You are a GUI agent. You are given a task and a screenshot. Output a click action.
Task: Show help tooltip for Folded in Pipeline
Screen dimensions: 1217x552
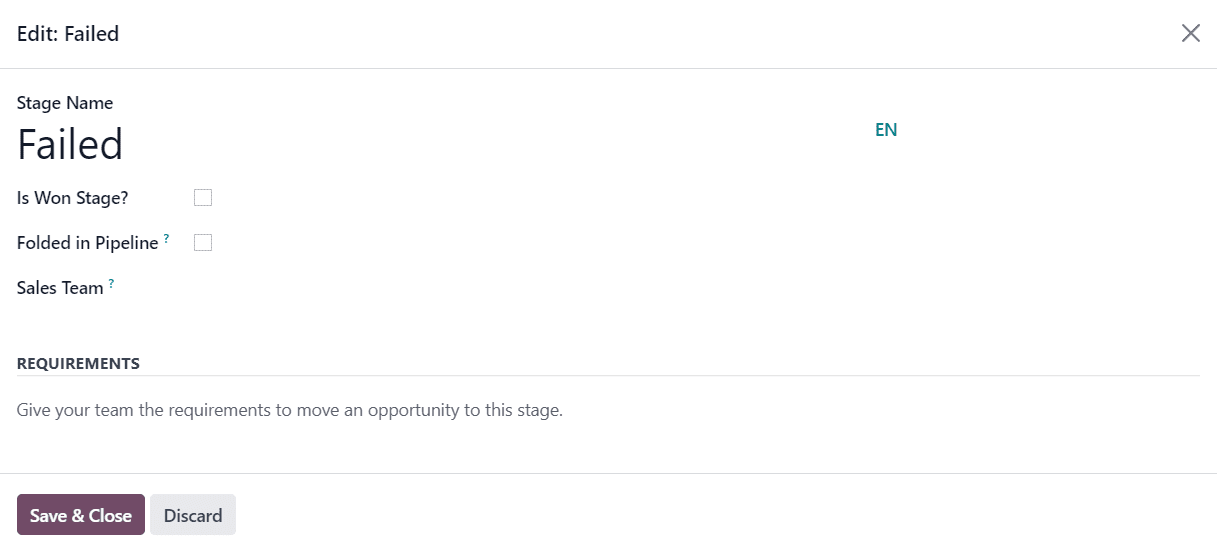[x=166, y=239]
